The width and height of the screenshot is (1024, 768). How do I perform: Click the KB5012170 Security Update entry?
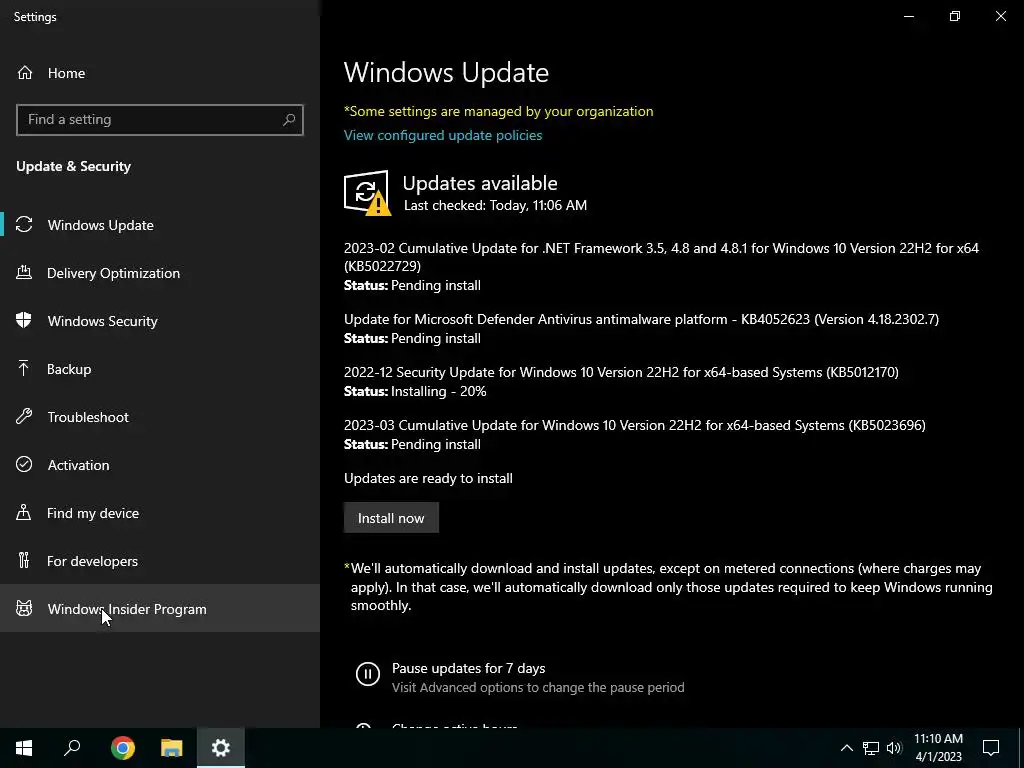[x=621, y=372]
